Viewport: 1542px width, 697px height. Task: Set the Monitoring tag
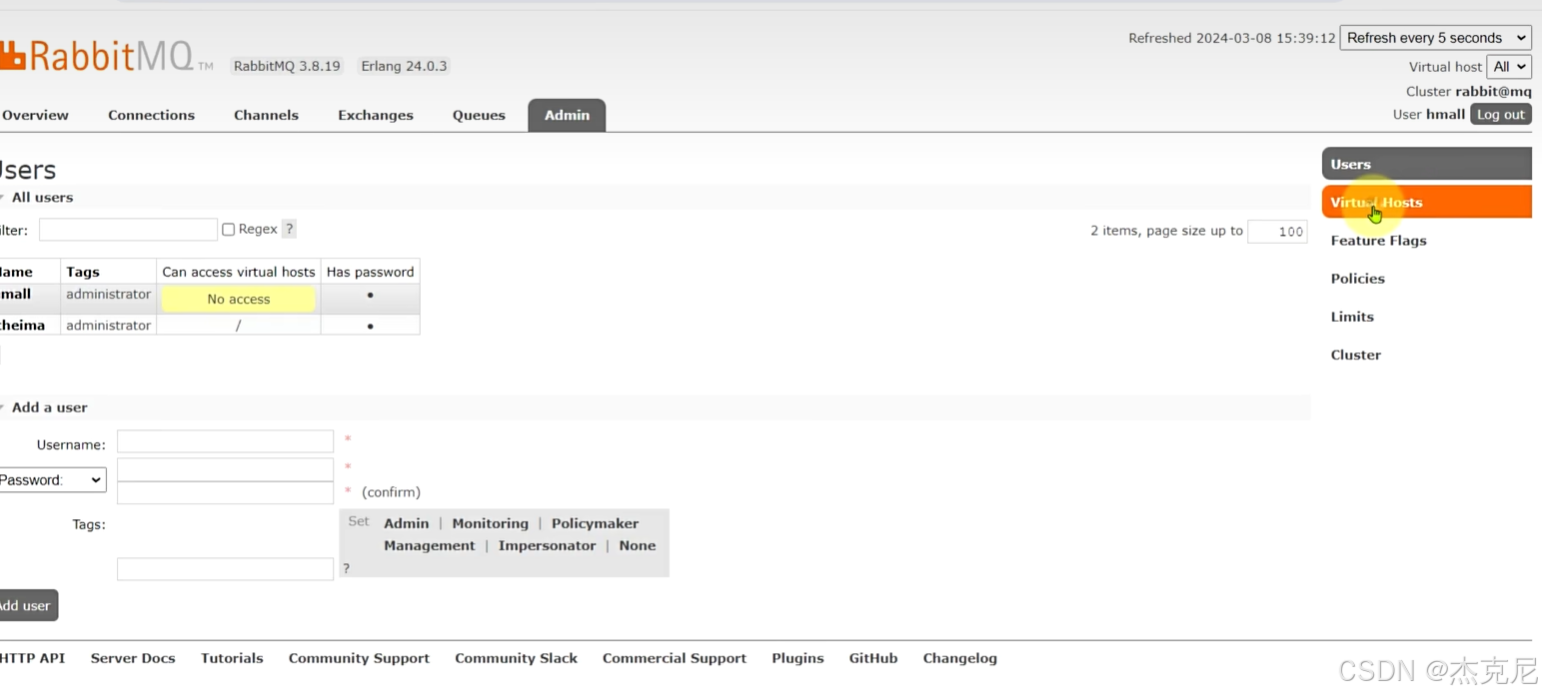click(x=490, y=523)
